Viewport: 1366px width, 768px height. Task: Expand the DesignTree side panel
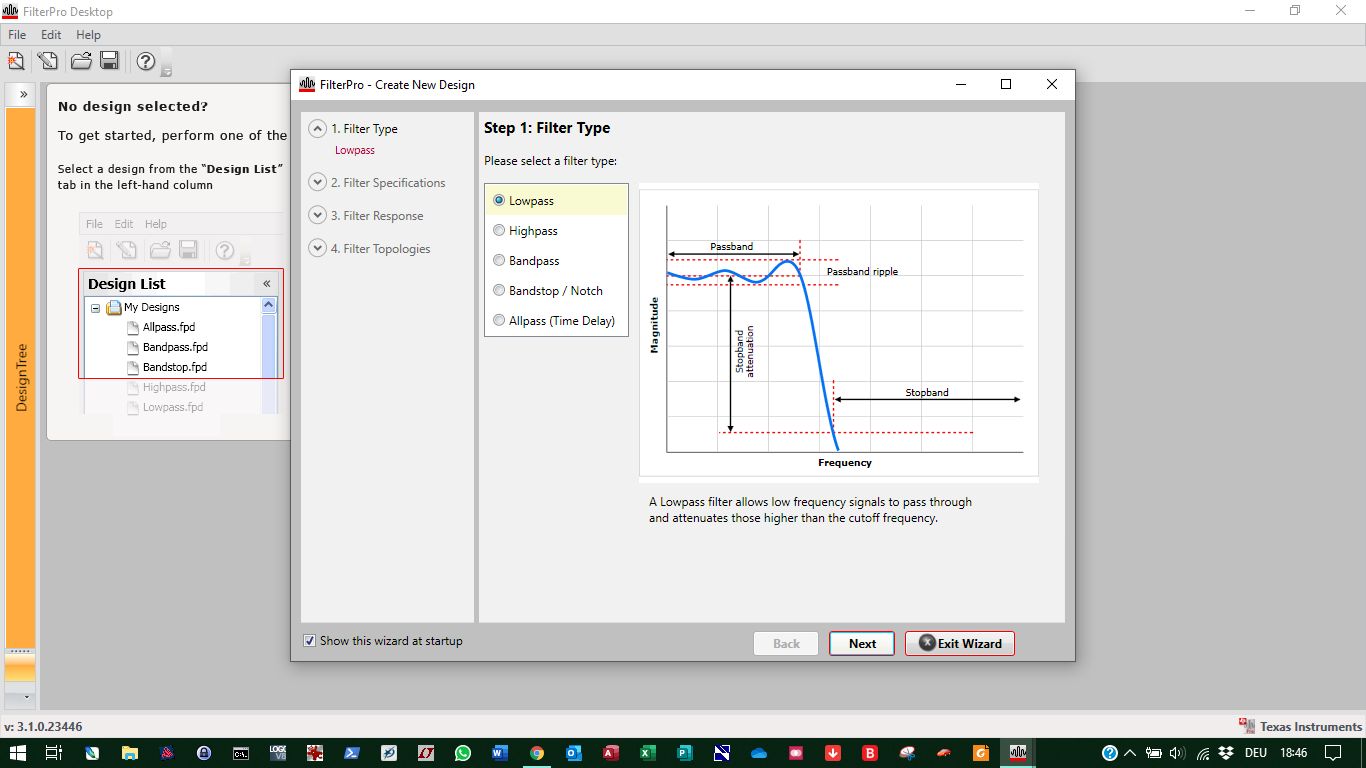click(22, 93)
